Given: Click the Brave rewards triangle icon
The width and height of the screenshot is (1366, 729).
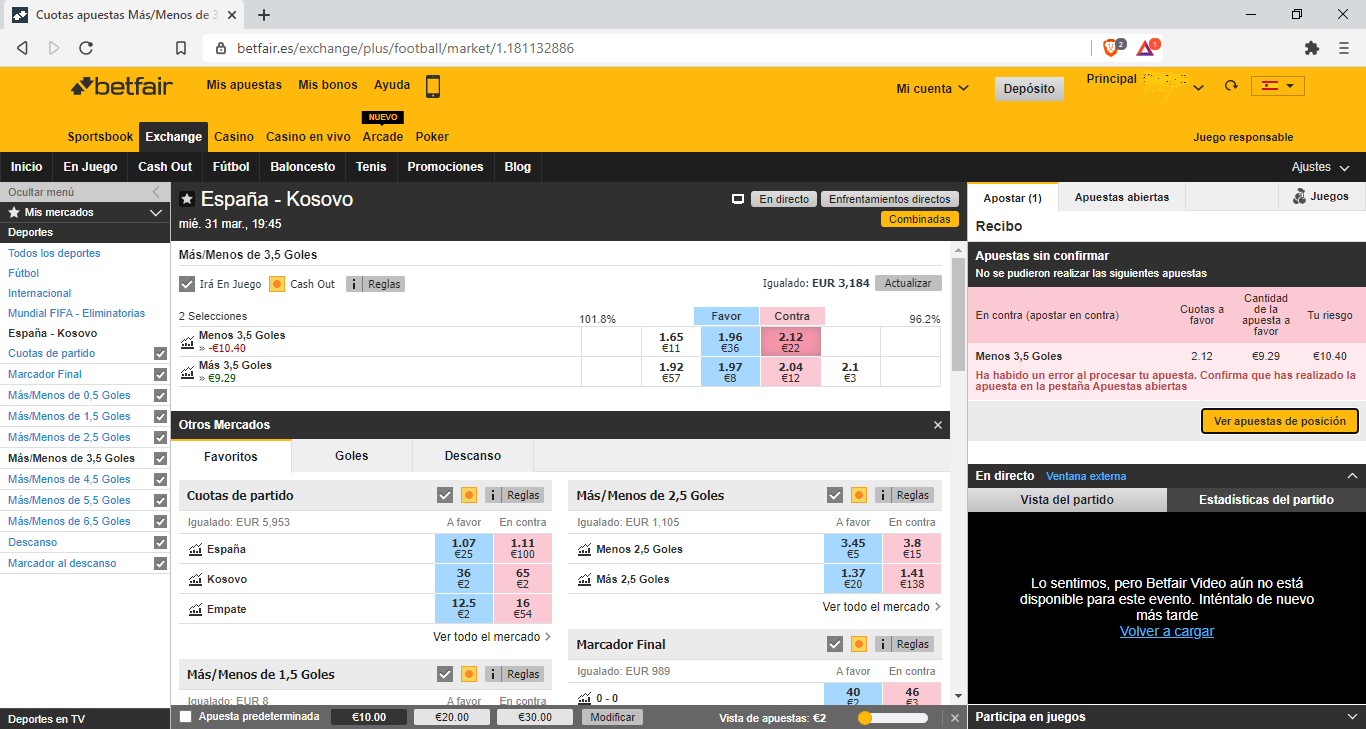Looking at the screenshot, I should click(x=1146, y=47).
